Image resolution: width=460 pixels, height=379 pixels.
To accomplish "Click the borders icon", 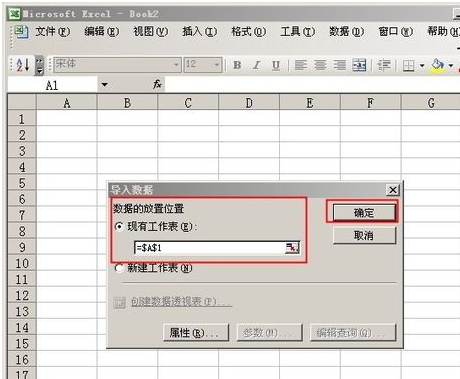I will [x=408, y=65].
